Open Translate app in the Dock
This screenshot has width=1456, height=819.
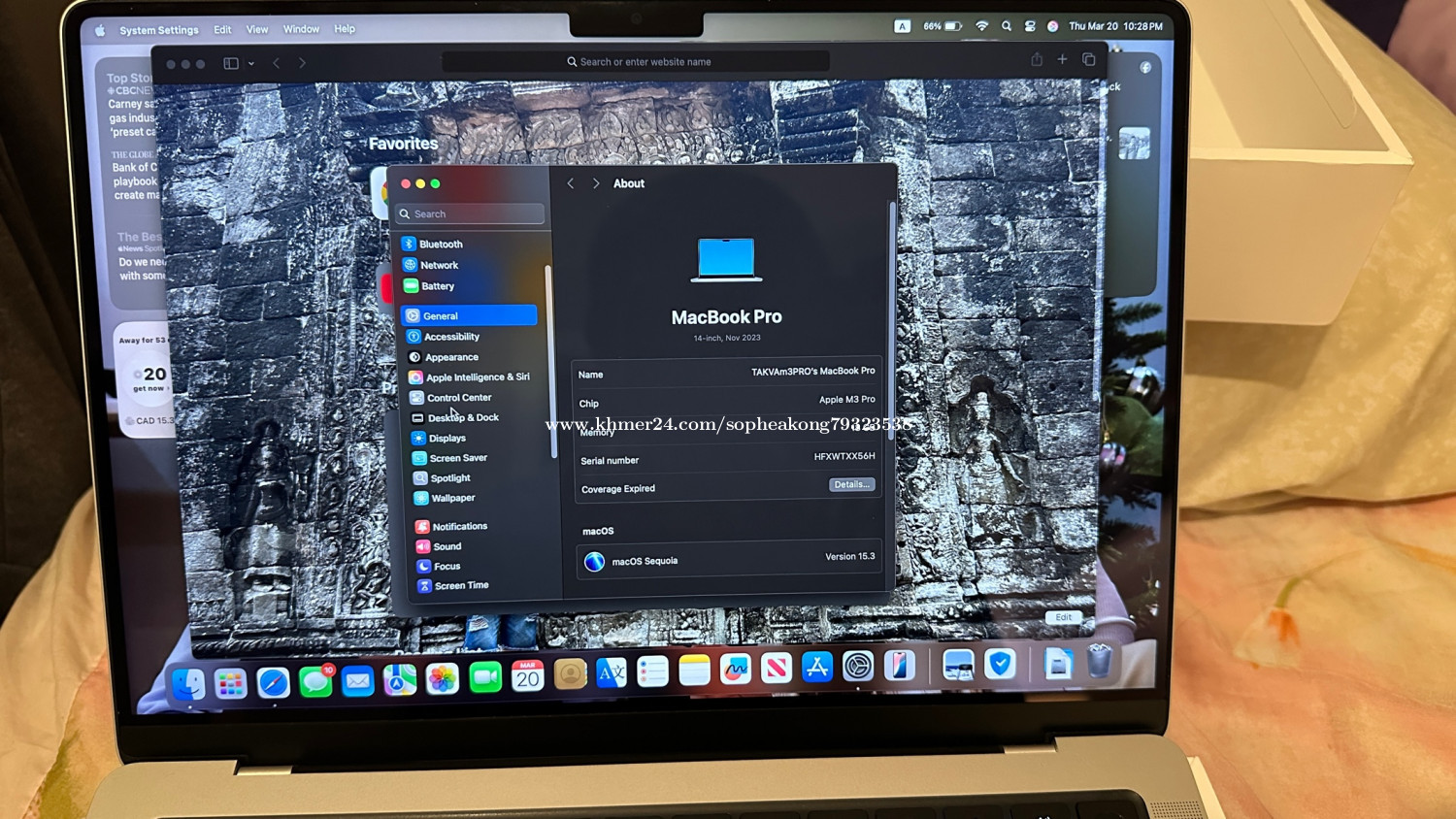pos(612,672)
